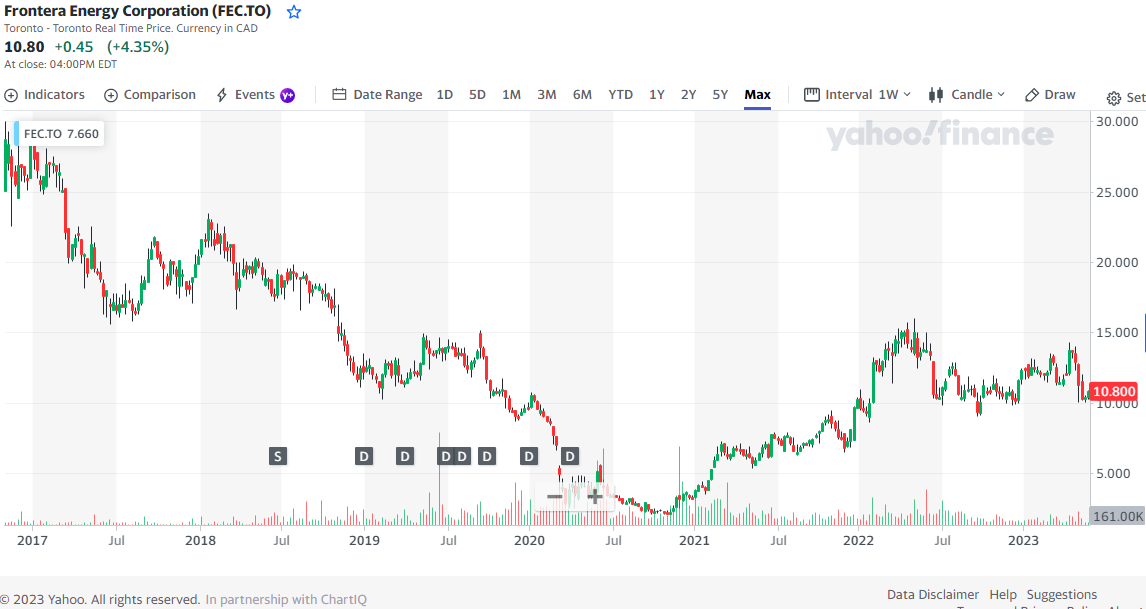Viewport: 1146px width, 609px height.
Task: Select the 3M time range
Action: pyautogui.click(x=547, y=94)
